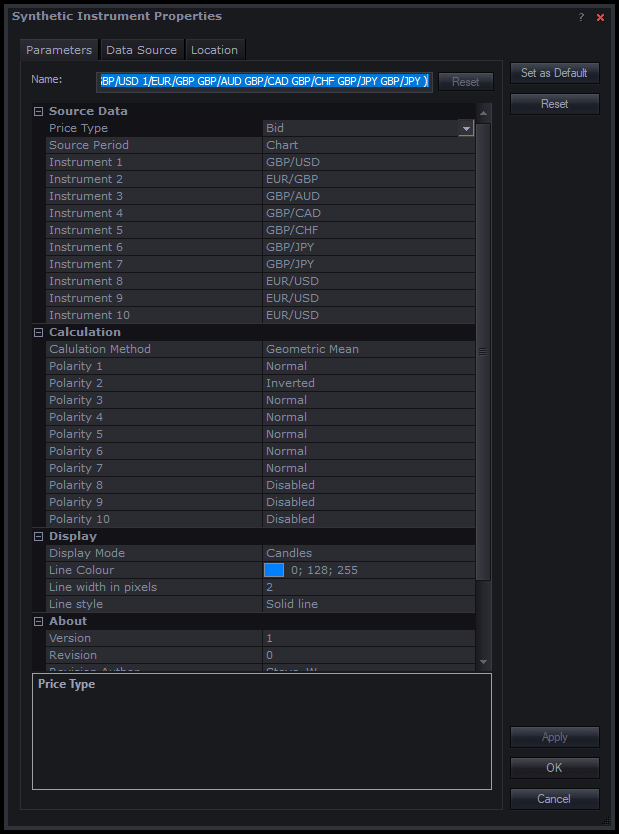Collapse the About section
Viewport: 619px width, 834px height.
click(x=38, y=621)
